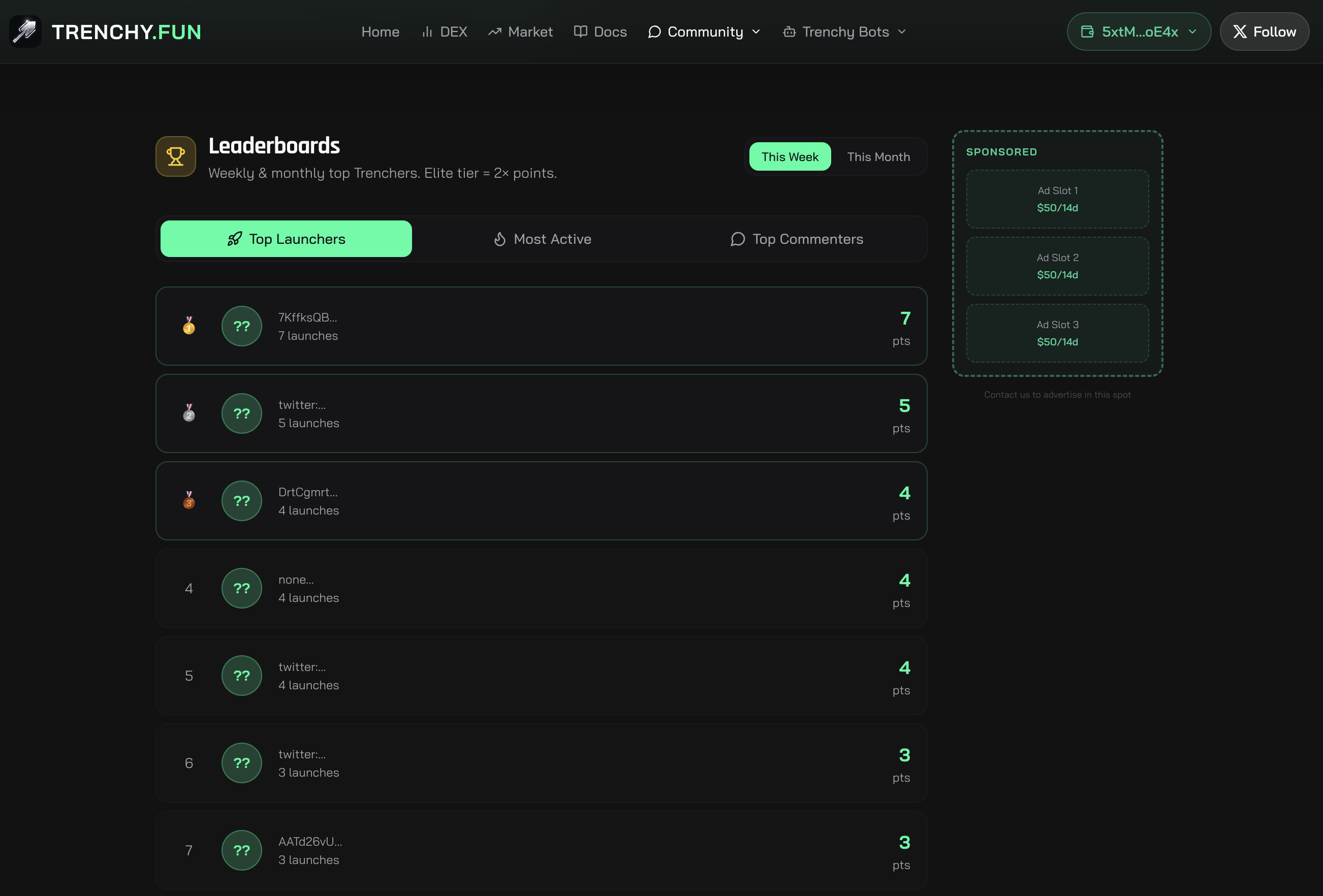1323x896 pixels.
Task: Click the Trenchy.fun sword logo icon
Action: click(25, 31)
